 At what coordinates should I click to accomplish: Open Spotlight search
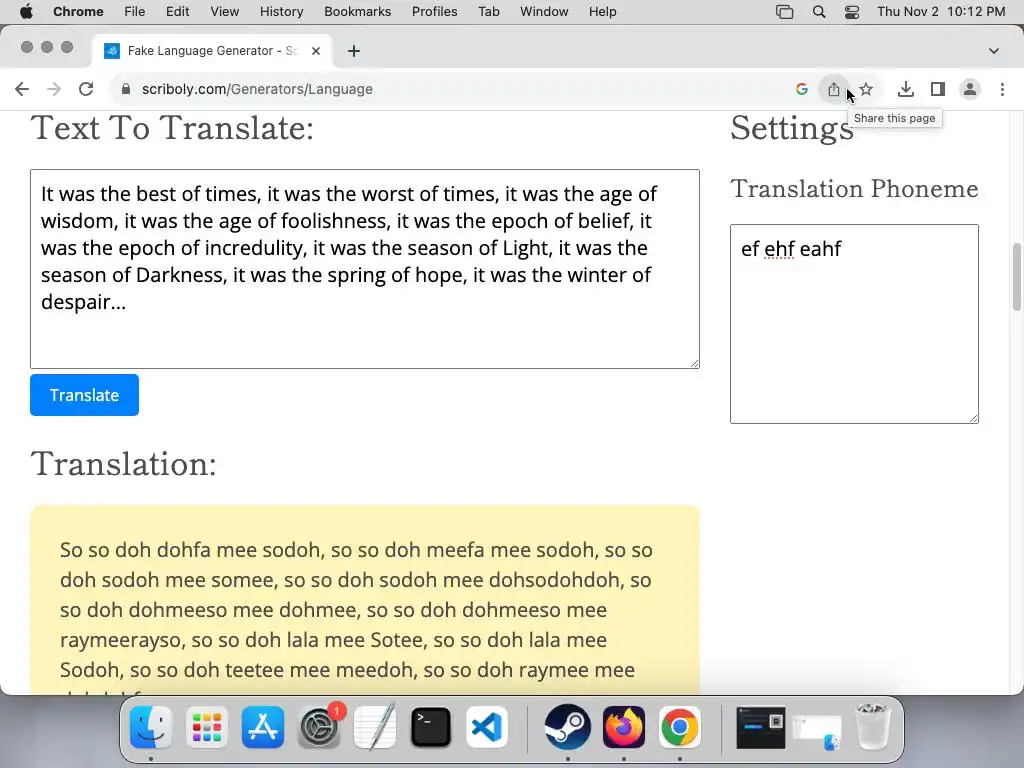click(819, 12)
